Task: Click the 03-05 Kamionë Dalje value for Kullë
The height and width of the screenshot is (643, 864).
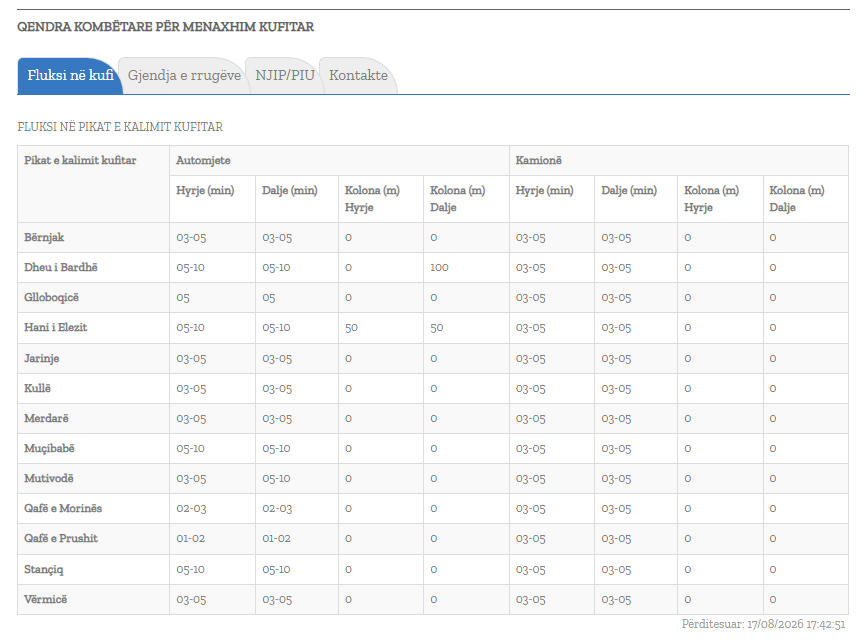Action: 616,388
